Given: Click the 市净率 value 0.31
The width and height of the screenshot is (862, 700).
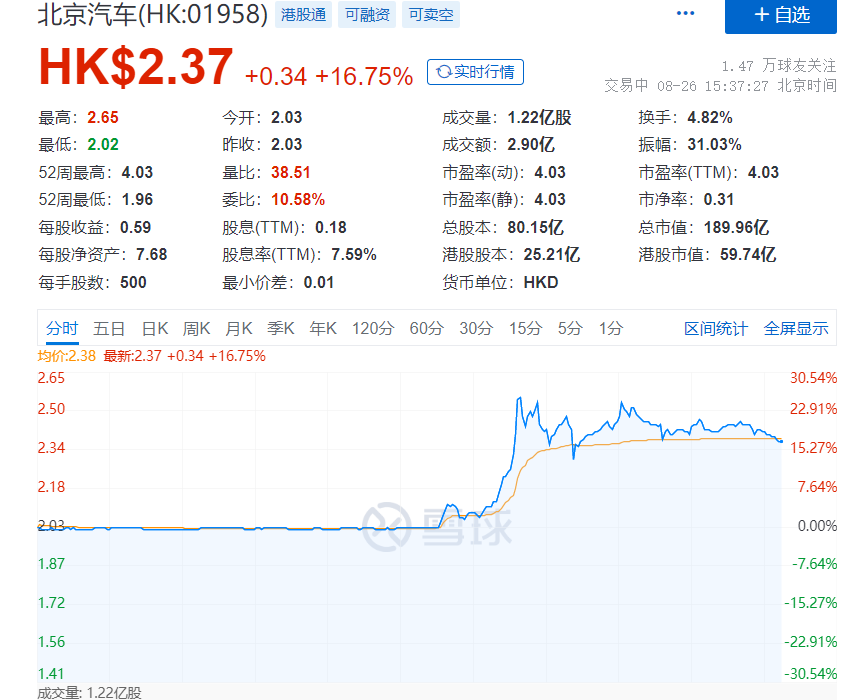Looking at the screenshot, I should coord(719,199).
